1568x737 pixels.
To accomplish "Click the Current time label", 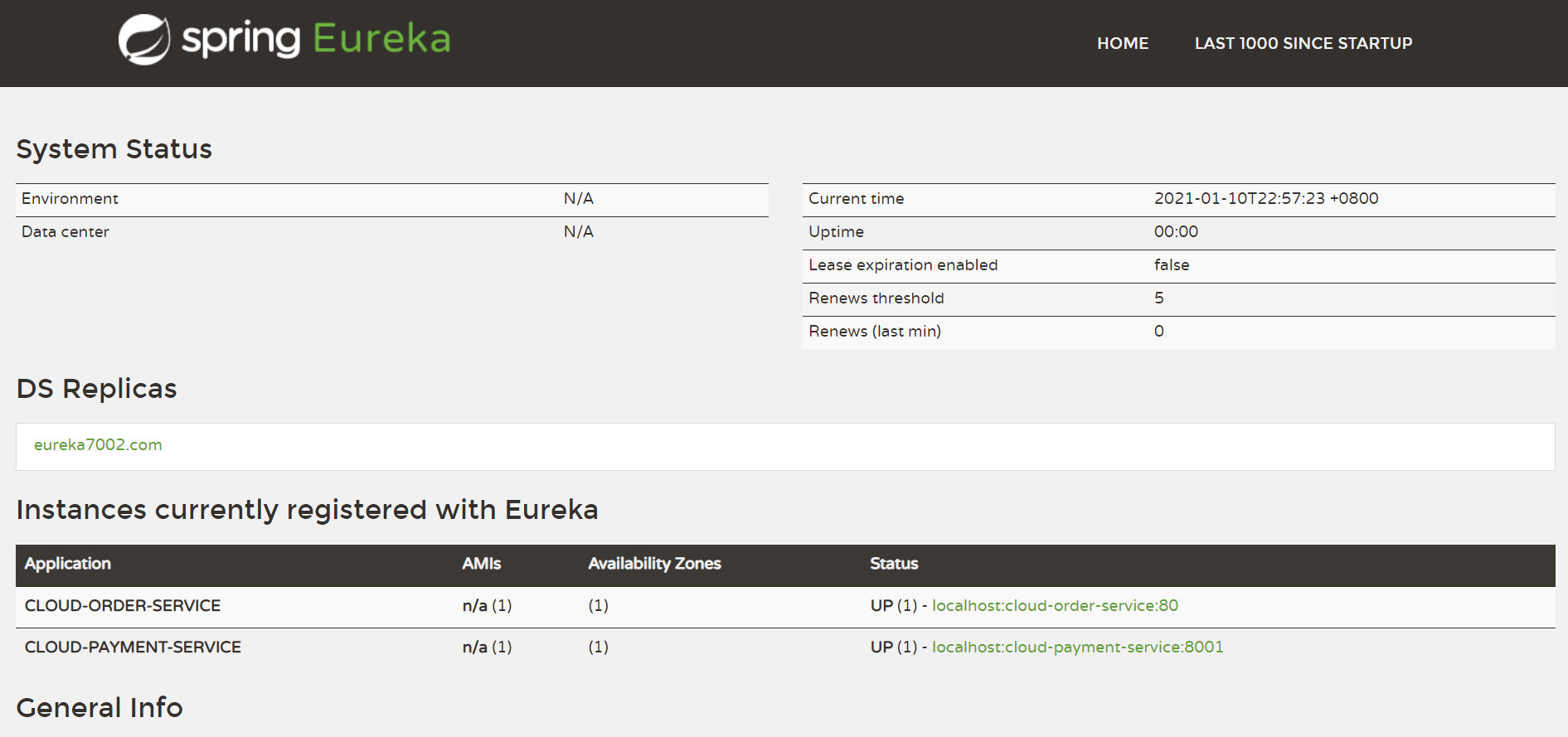I will pos(857,199).
